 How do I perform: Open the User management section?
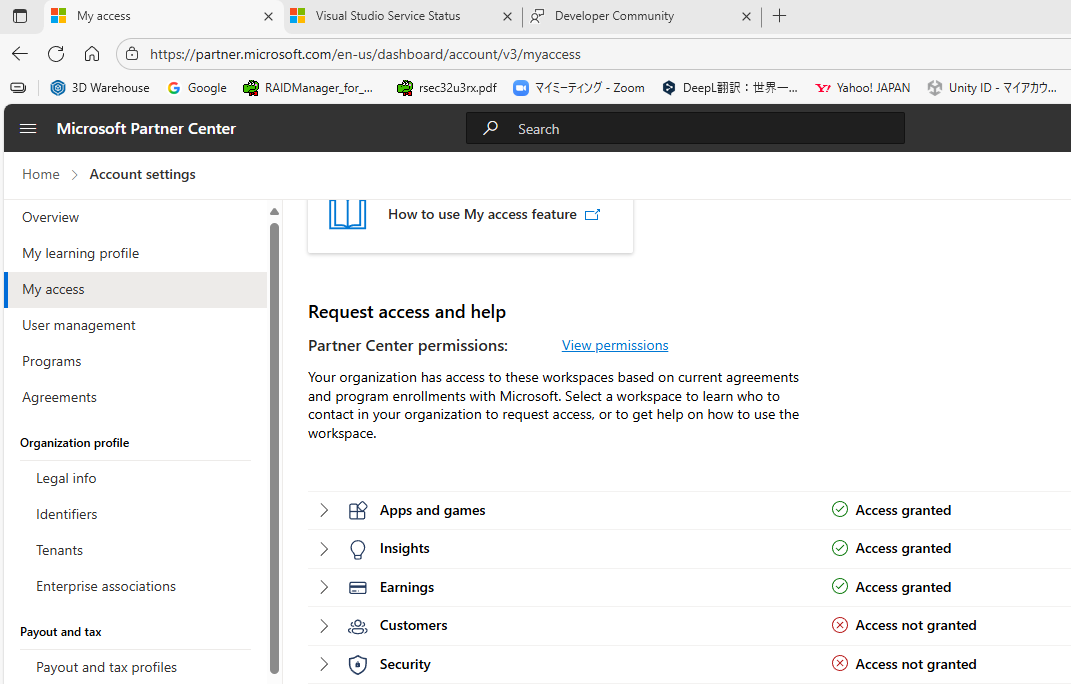(x=78, y=325)
